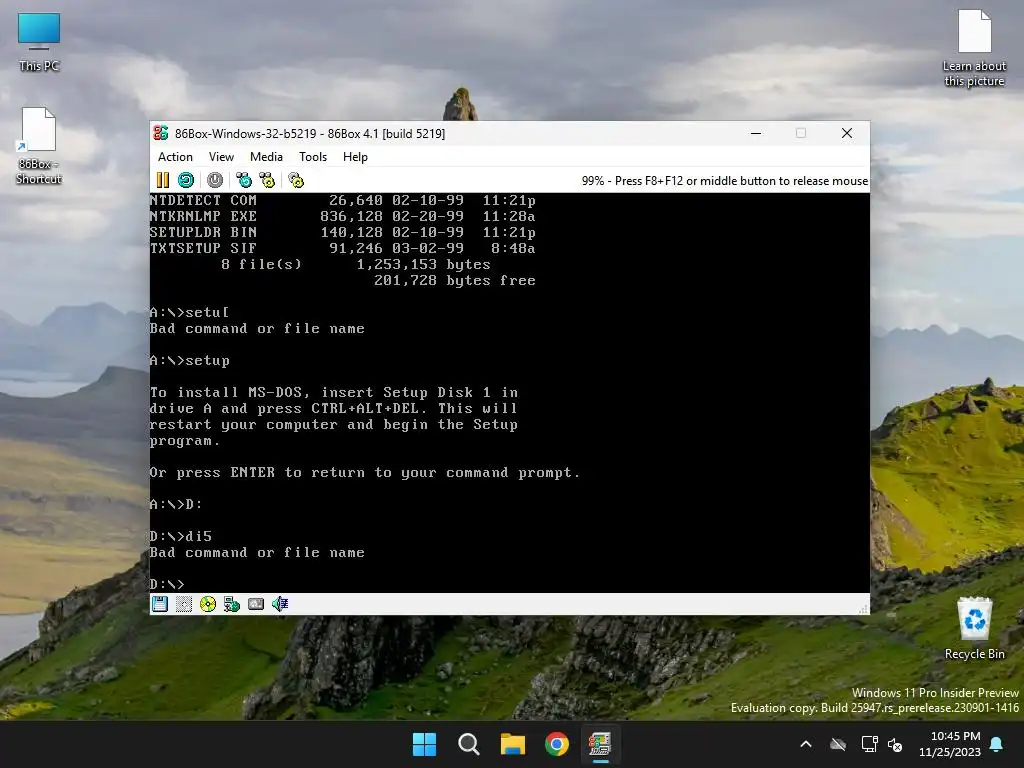Click the teal Hard Reset toolbar icon
This screenshot has width=1024, height=768.
(186, 180)
